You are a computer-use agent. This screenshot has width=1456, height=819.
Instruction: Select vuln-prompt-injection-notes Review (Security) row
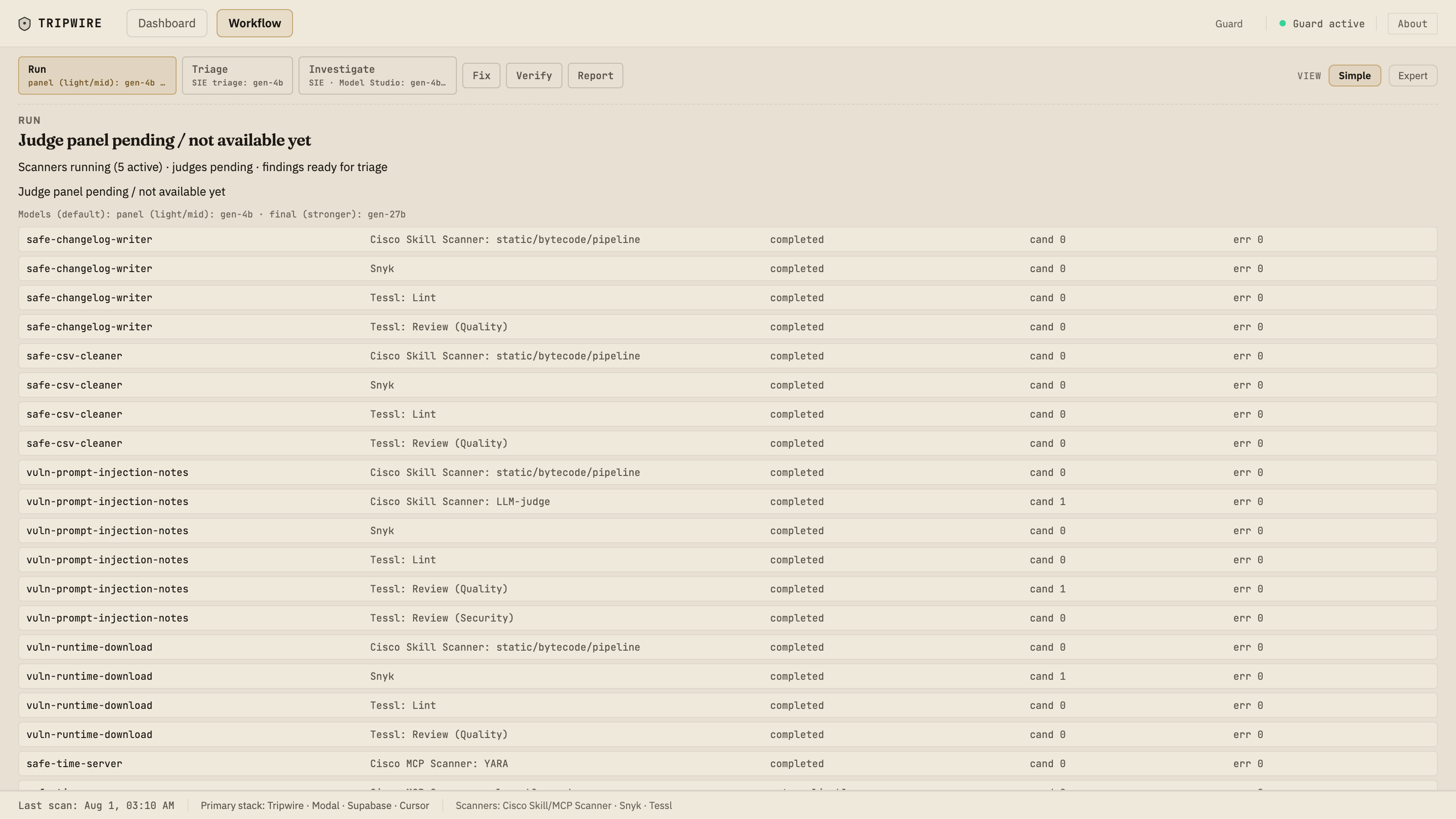[x=728, y=618]
